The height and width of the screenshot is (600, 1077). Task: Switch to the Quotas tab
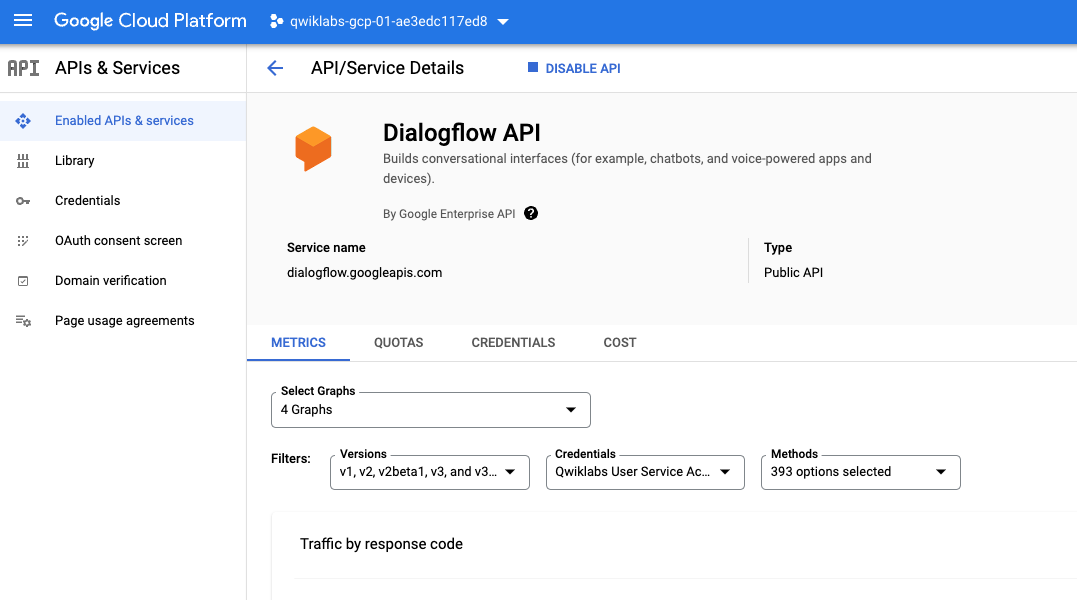[398, 342]
